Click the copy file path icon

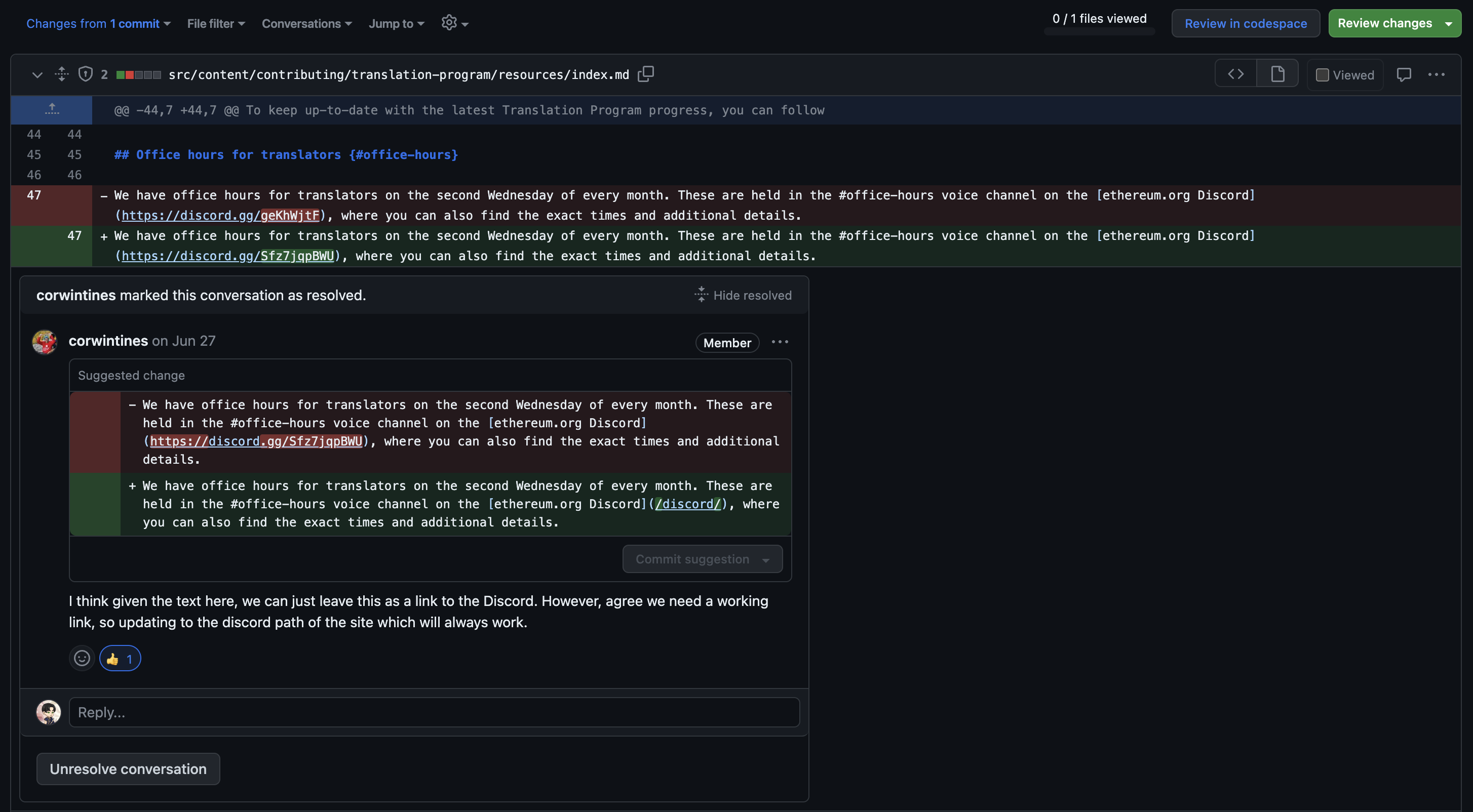645,73
